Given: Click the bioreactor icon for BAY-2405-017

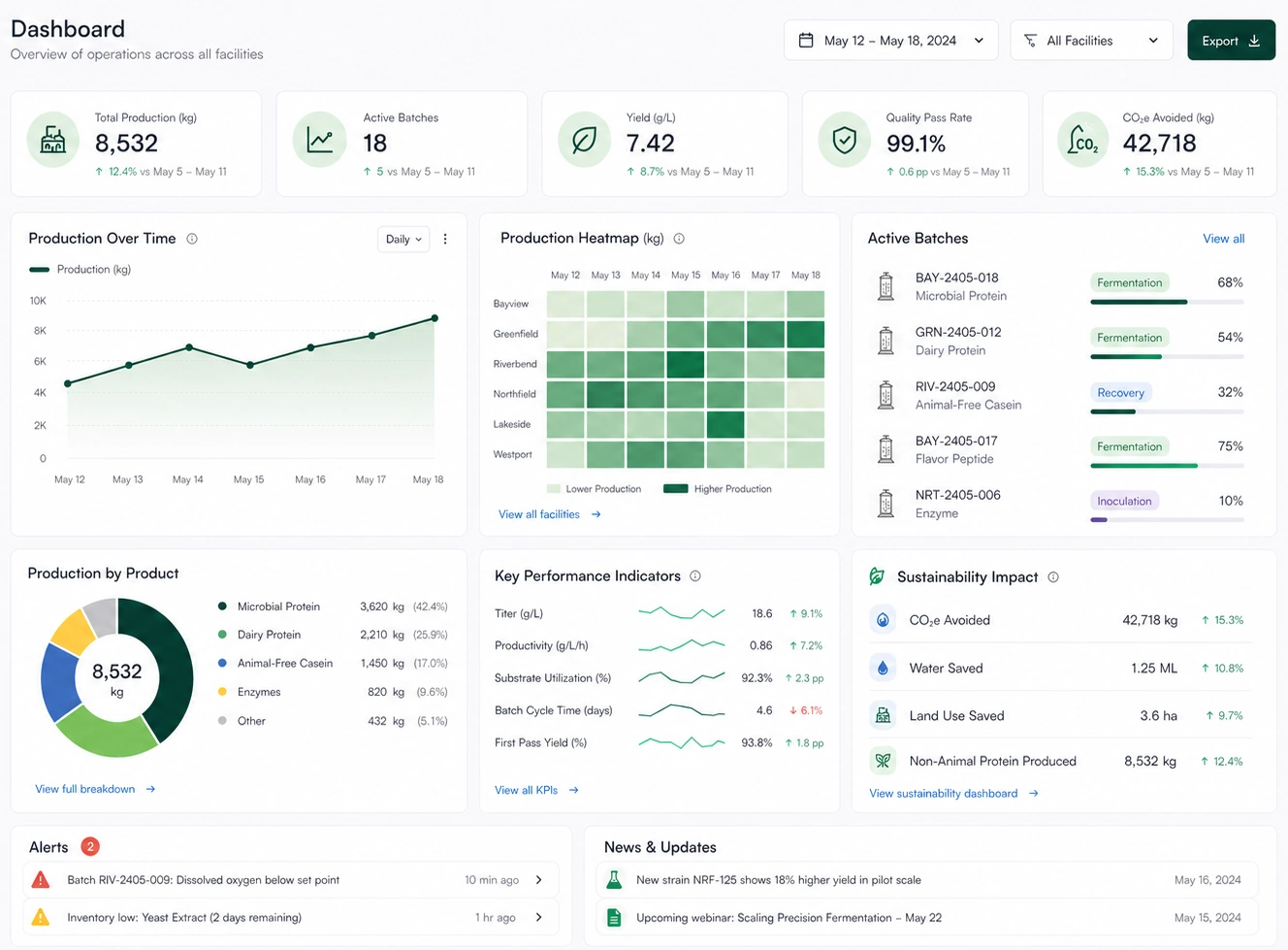Looking at the screenshot, I should pyautogui.click(x=885, y=450).
